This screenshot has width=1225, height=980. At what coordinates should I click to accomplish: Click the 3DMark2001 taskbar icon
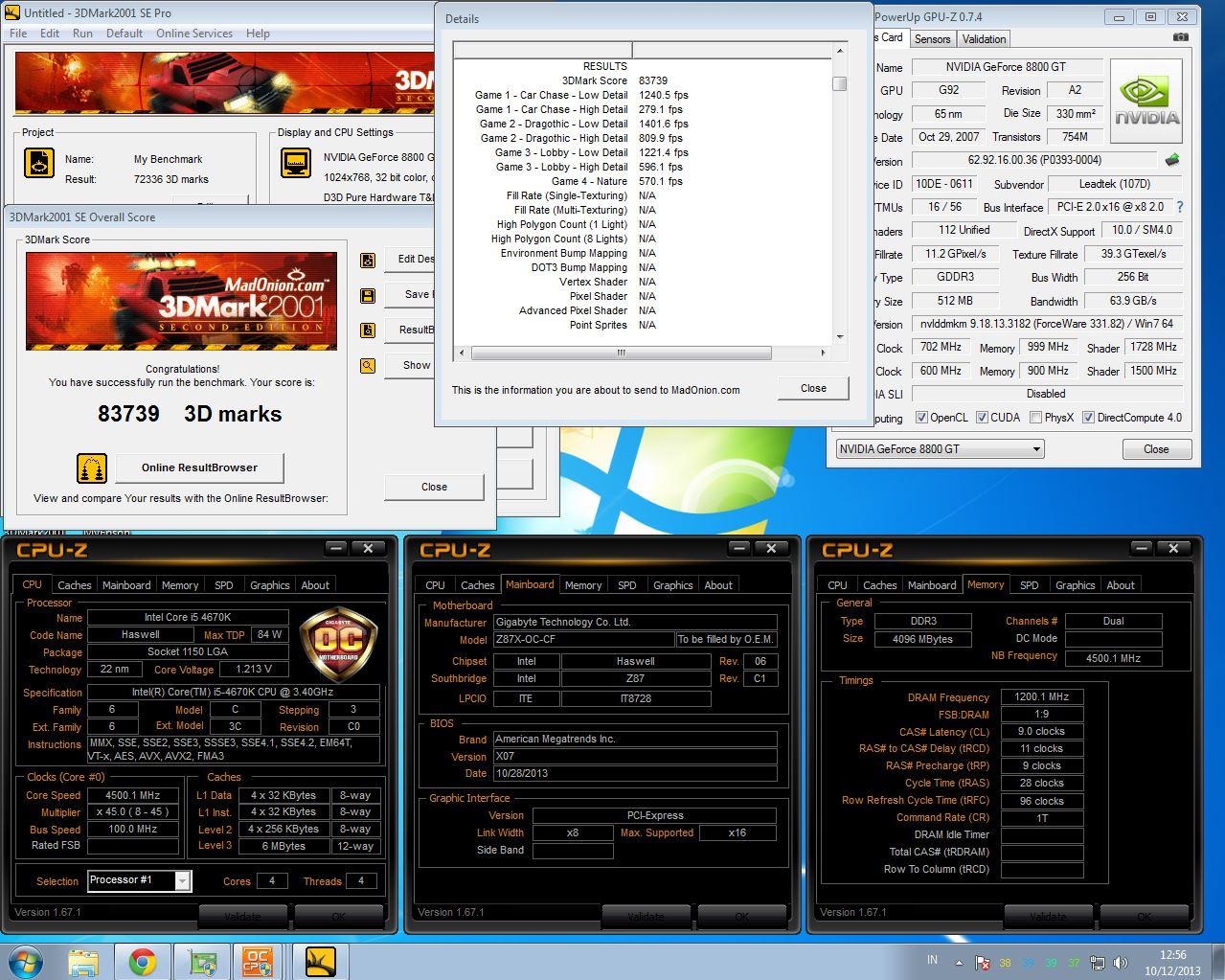pyautogui.click(x=321, y=961)
